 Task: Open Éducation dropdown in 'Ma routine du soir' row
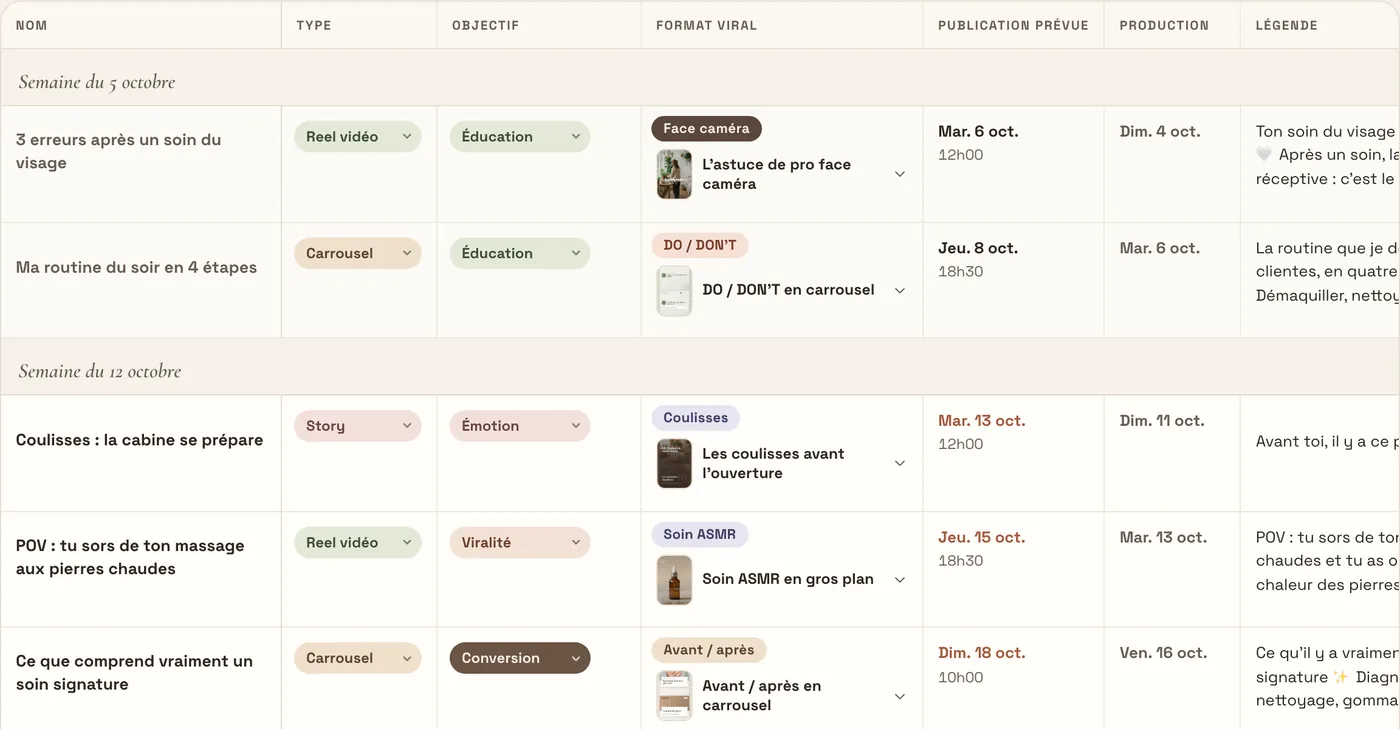pyautogui.click(x=519, y=253)
